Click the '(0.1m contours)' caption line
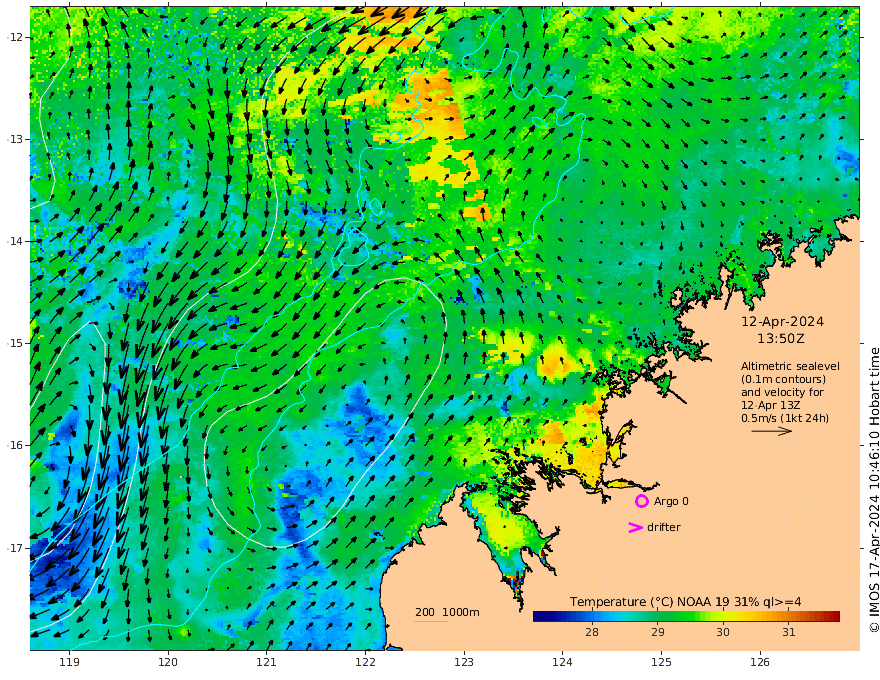Image resolution: width=880 pixels, height=680 pixels. click(783, 379)
